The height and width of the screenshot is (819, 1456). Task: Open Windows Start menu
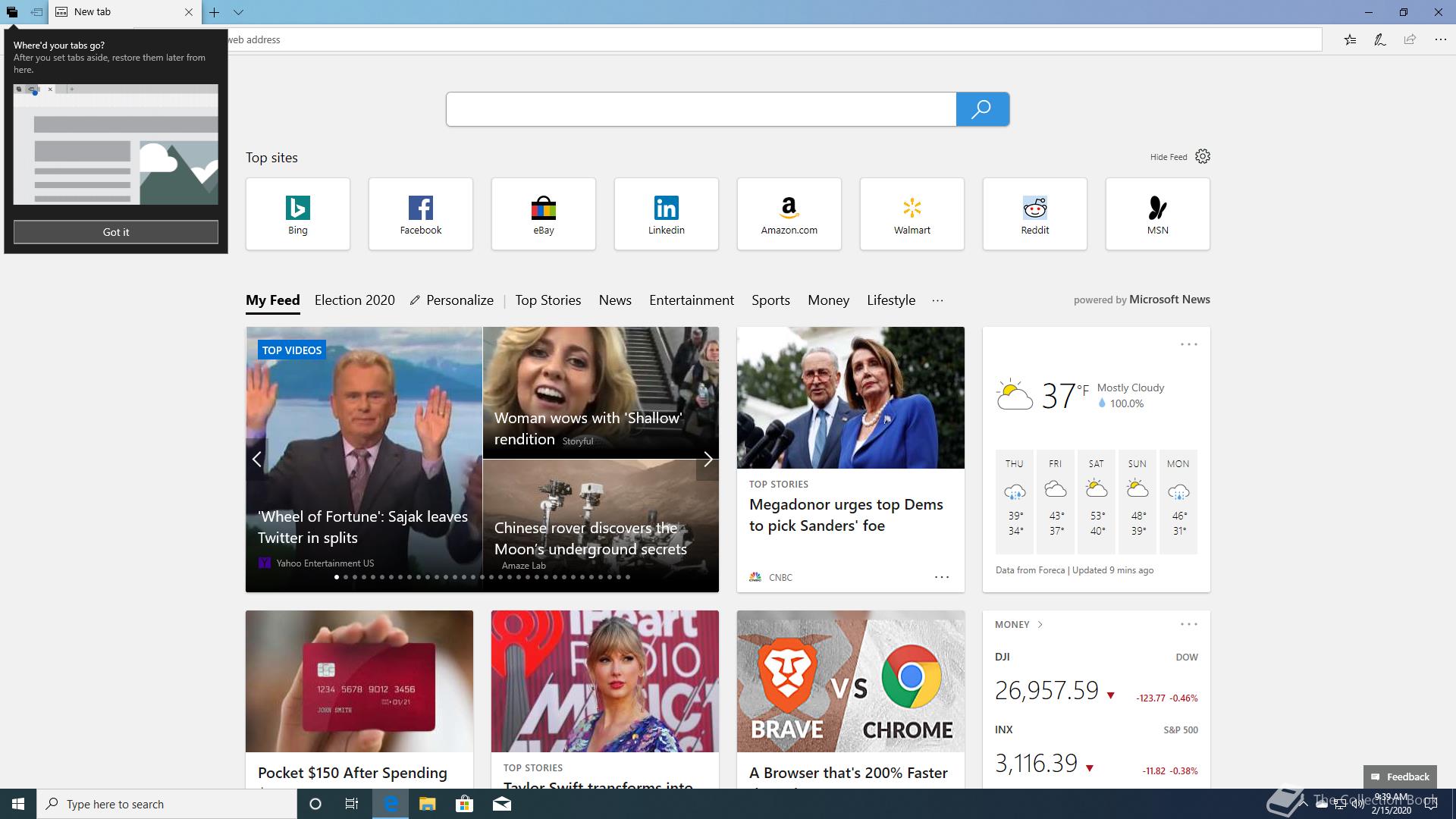click(x=18, y=804)
